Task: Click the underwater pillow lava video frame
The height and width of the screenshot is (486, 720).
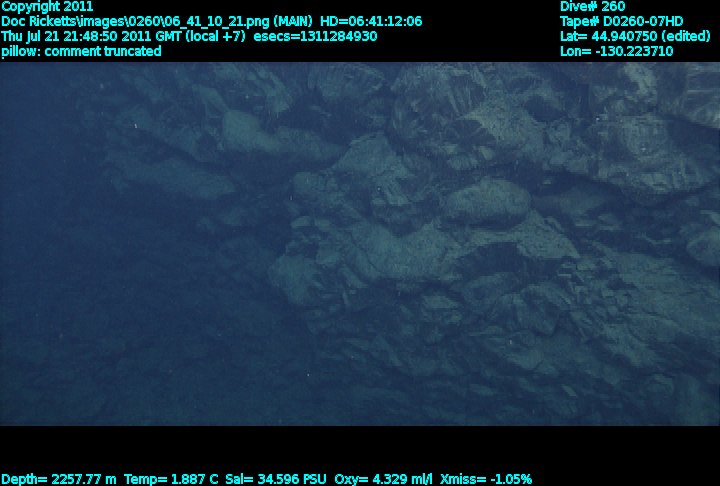Action: point(360,244)
